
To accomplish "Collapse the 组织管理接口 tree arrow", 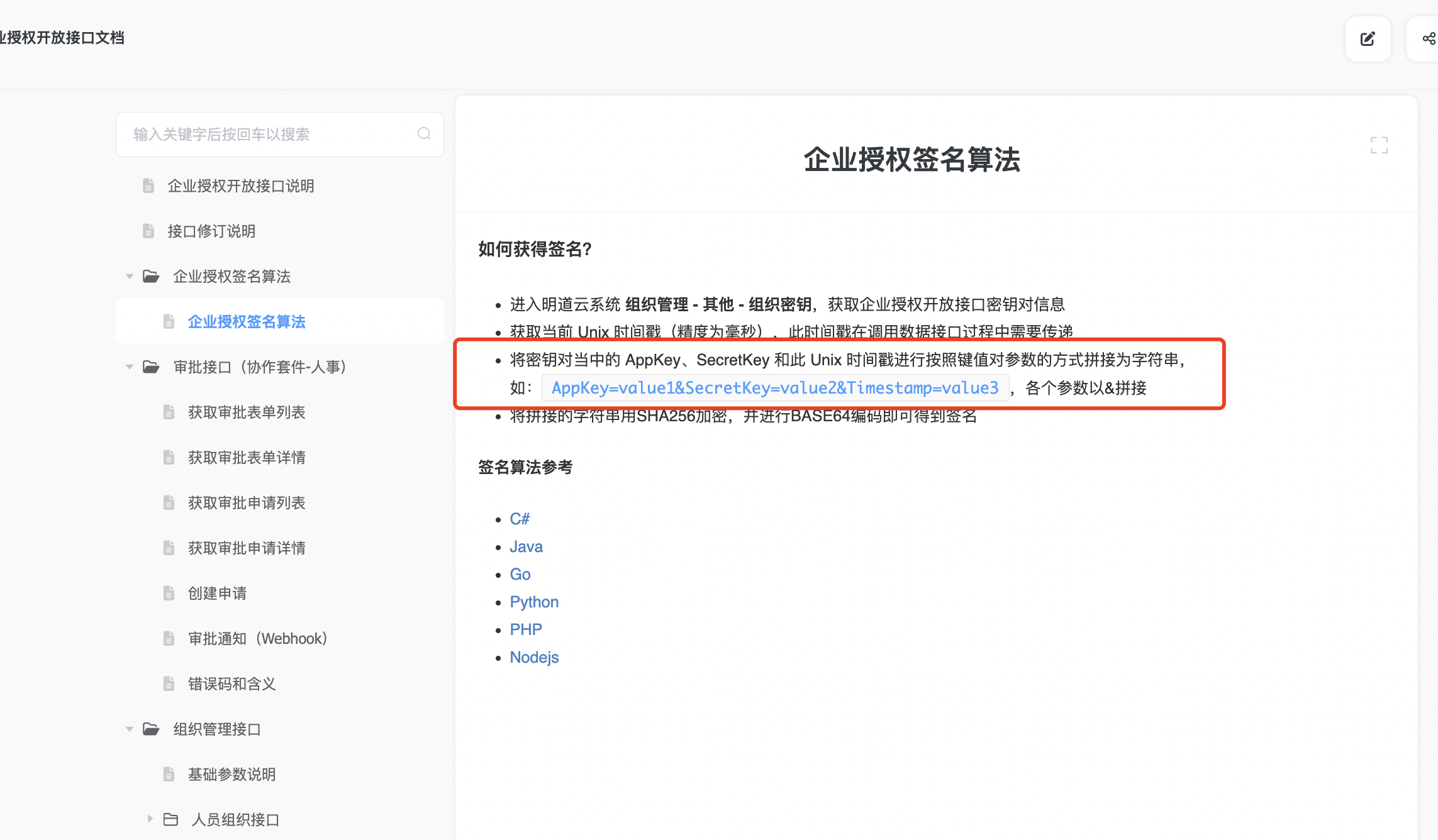I will click(x=130, y=729).
